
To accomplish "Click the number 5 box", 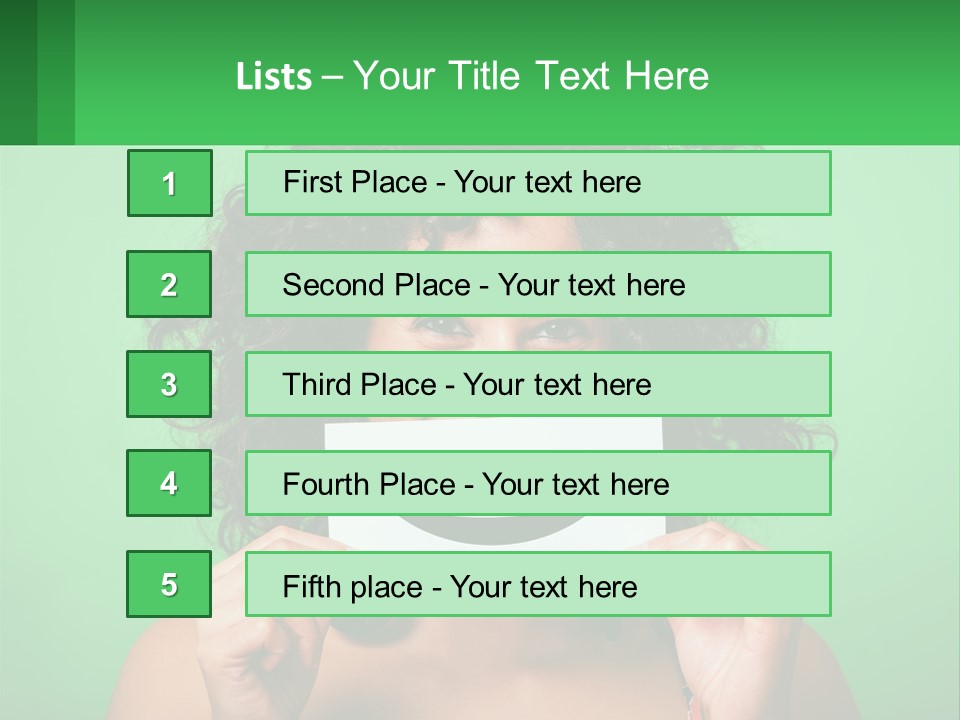I will pos(169,584).
